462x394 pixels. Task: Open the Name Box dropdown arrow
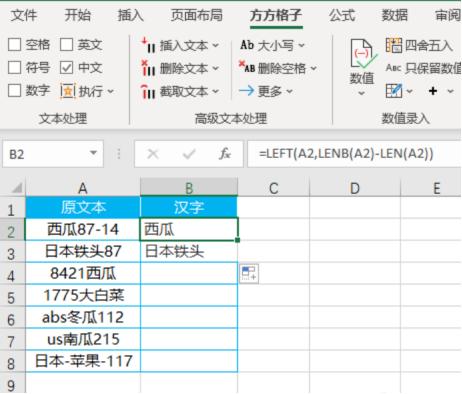pyautogui.click(x=93, y=153)
